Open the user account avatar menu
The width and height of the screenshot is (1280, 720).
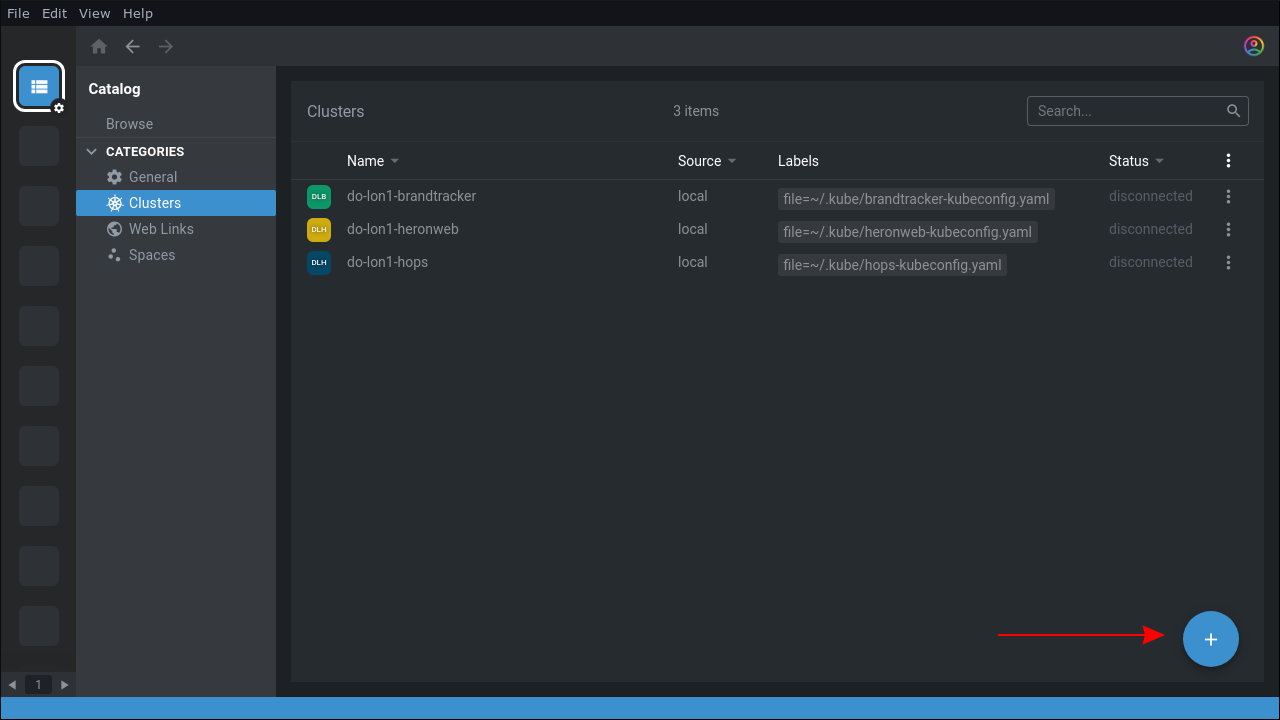click(x=1254, y=46)
